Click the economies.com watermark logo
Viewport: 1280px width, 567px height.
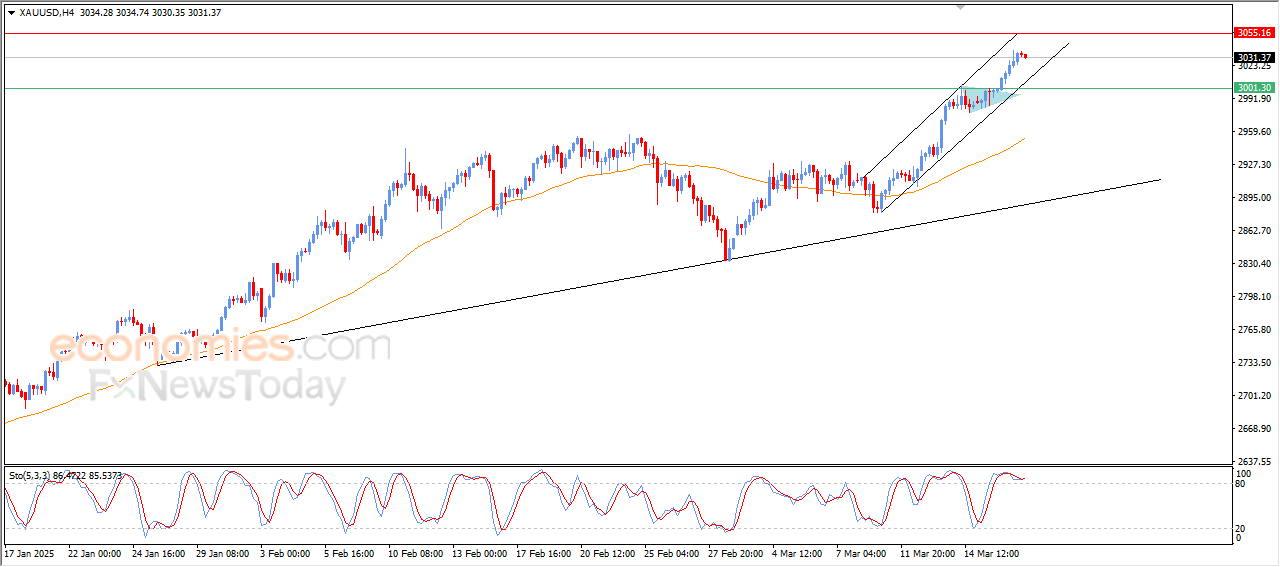tap(220, 346)
